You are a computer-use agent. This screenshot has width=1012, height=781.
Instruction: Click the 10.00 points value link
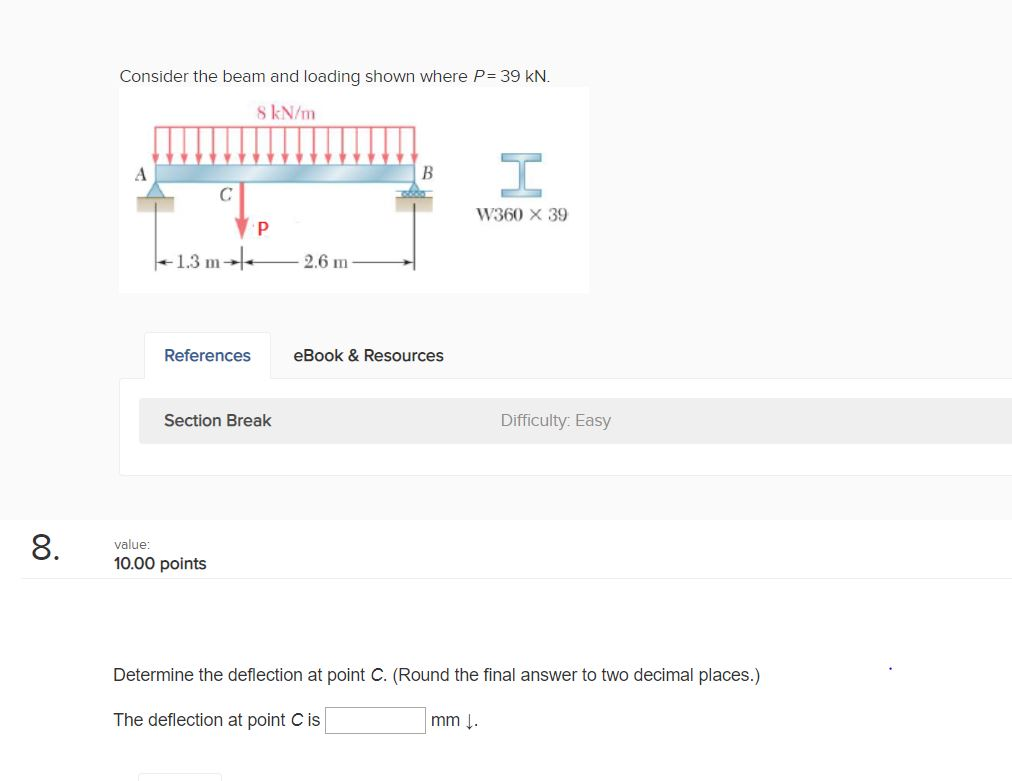(160, 563)
